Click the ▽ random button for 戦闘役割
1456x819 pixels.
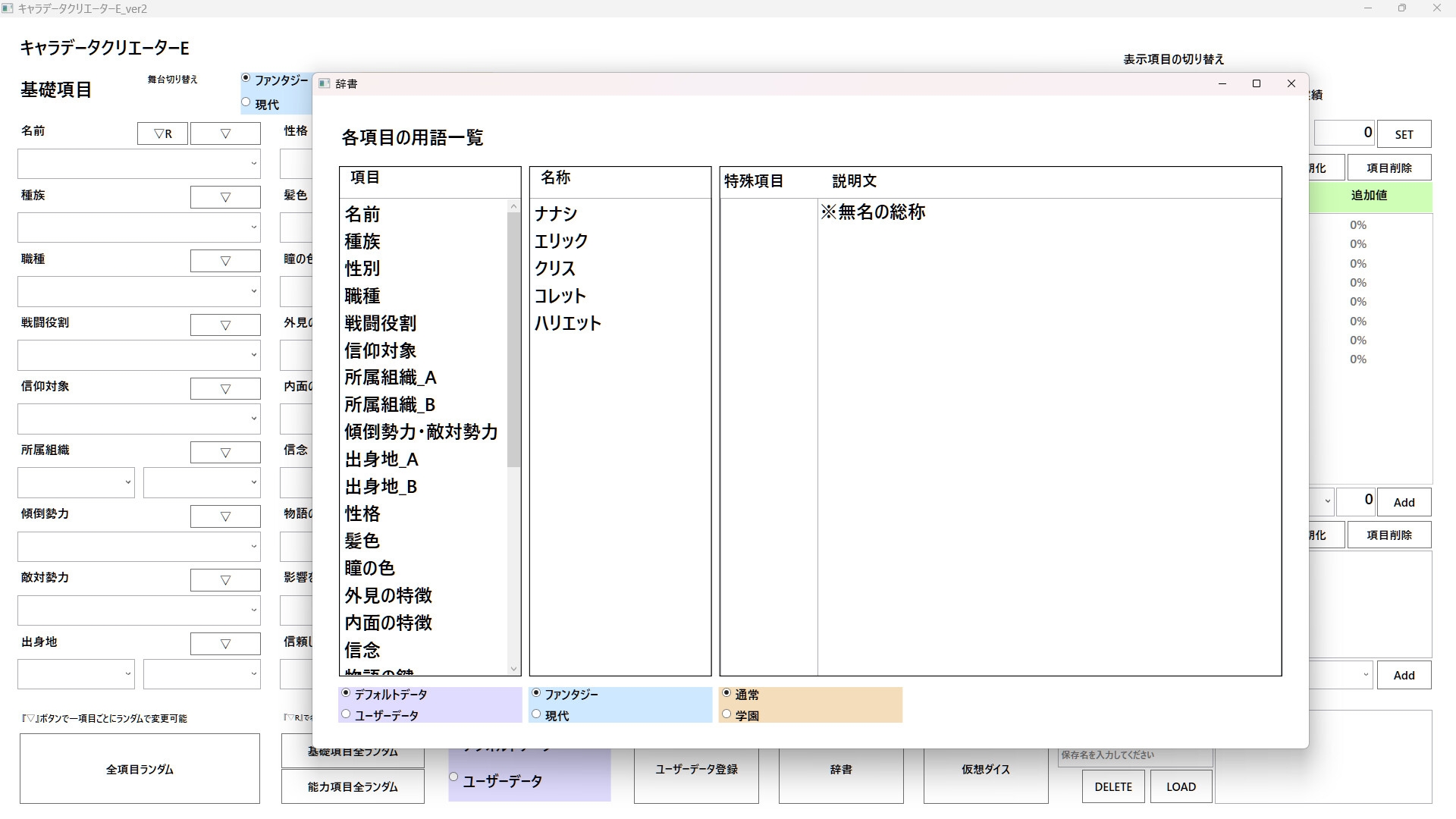coord(225,325)
